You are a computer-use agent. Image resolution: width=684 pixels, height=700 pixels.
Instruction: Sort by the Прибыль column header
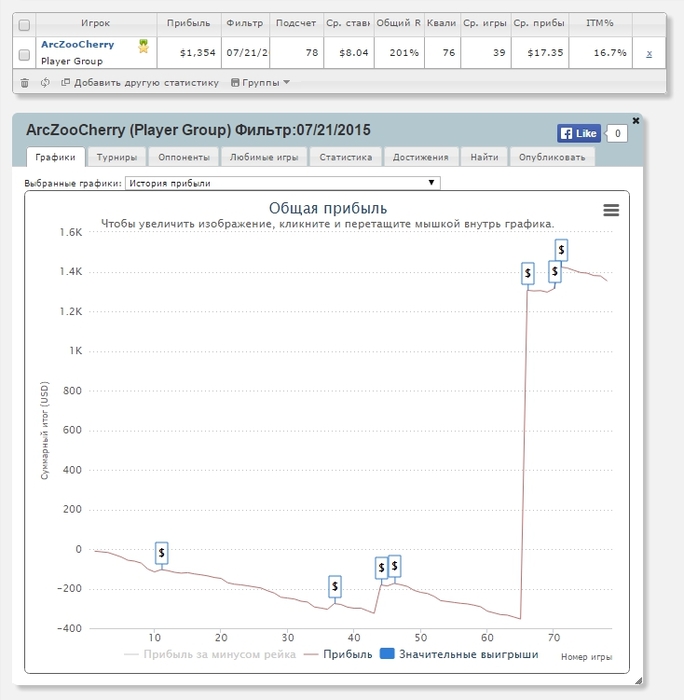coord(188,23)
